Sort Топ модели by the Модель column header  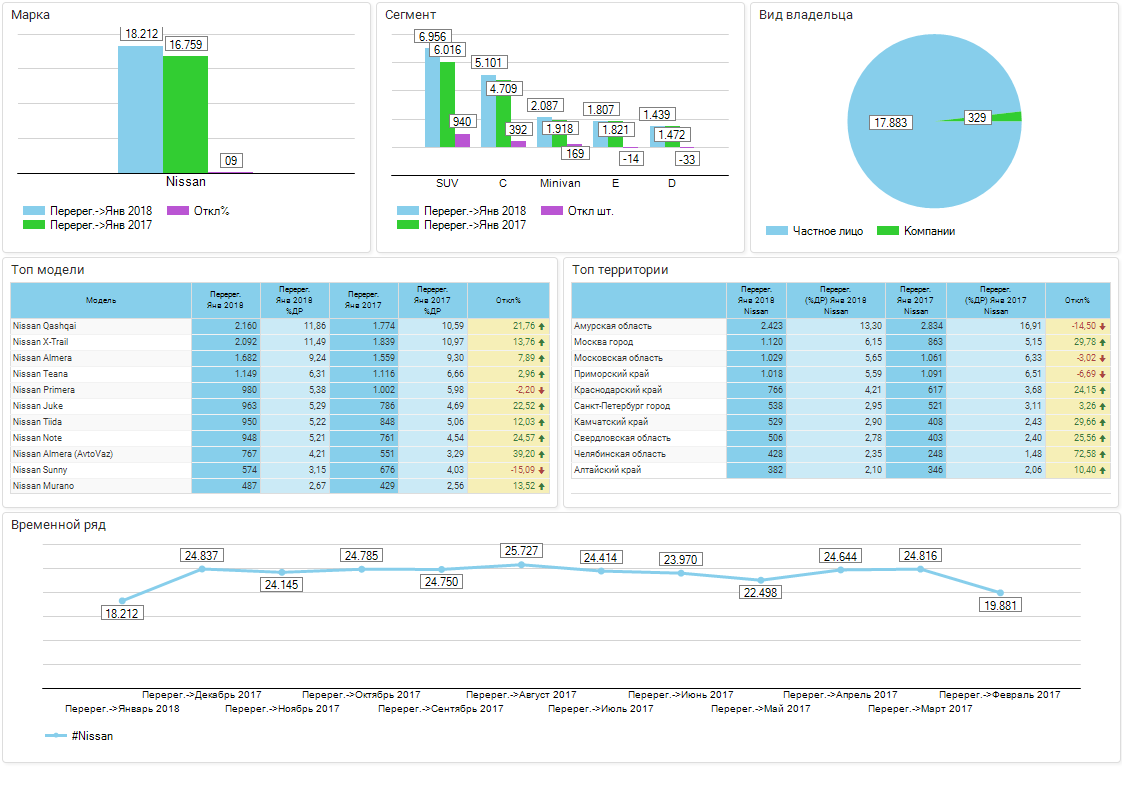click(101, 301)
